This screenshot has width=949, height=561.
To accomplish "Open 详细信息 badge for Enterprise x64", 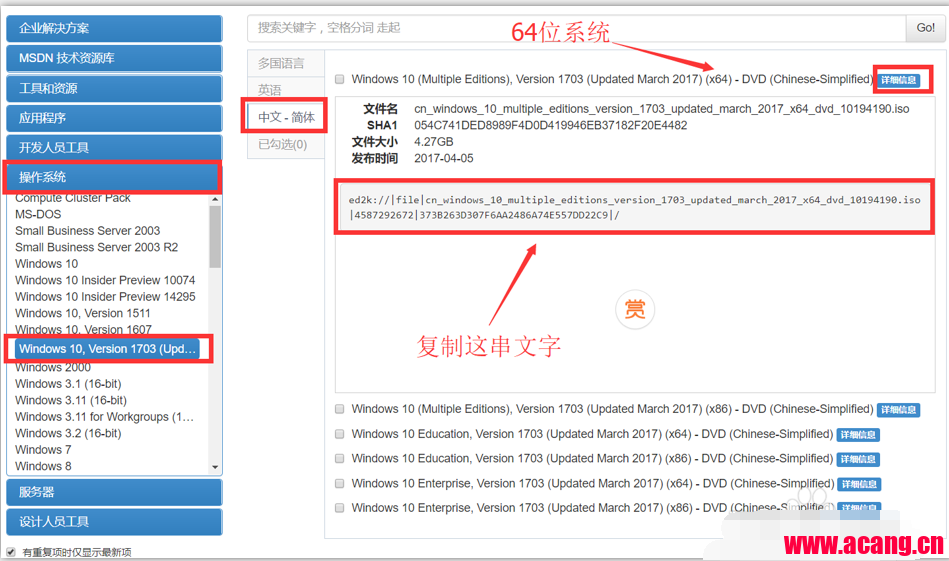I will click(859, 484).
